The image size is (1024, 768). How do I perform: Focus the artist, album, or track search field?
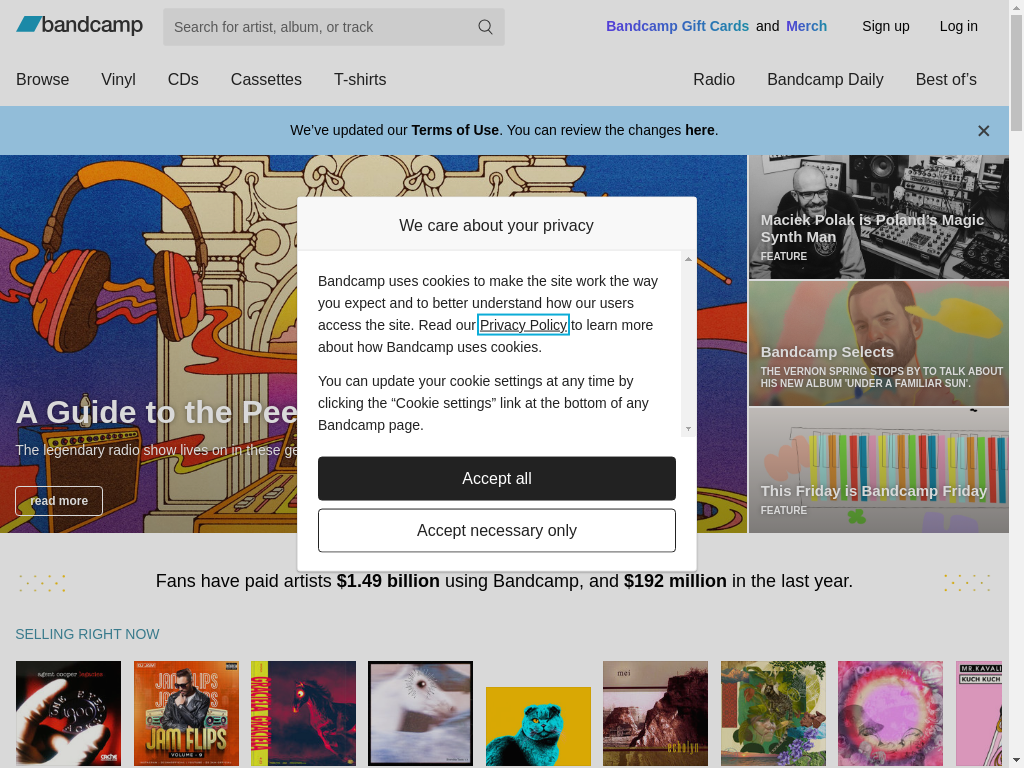click(x=334, y=27)
